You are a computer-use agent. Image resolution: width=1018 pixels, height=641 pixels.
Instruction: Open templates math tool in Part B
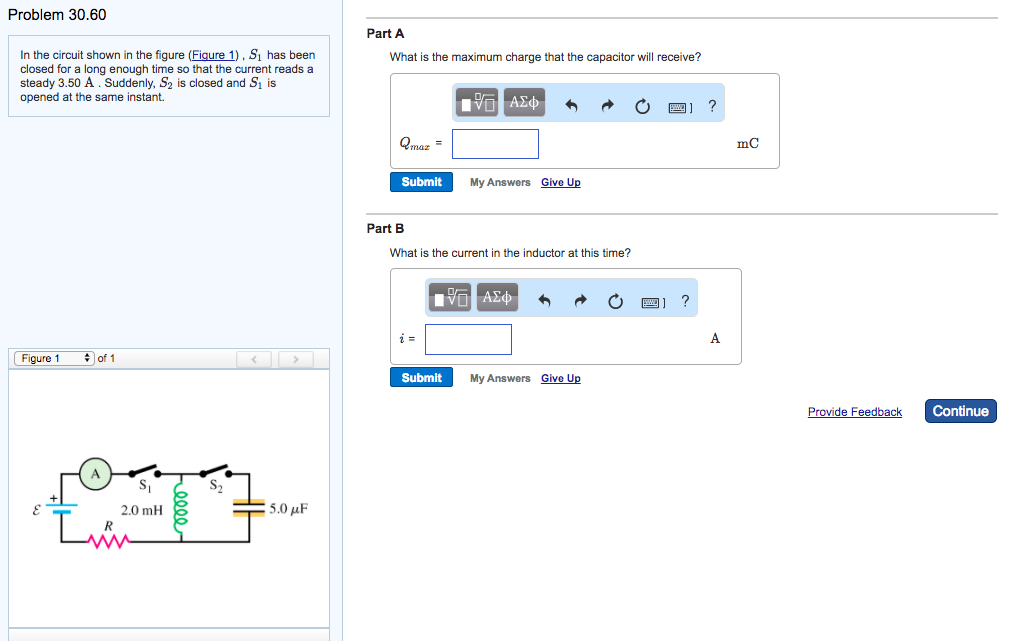point(449,297)
